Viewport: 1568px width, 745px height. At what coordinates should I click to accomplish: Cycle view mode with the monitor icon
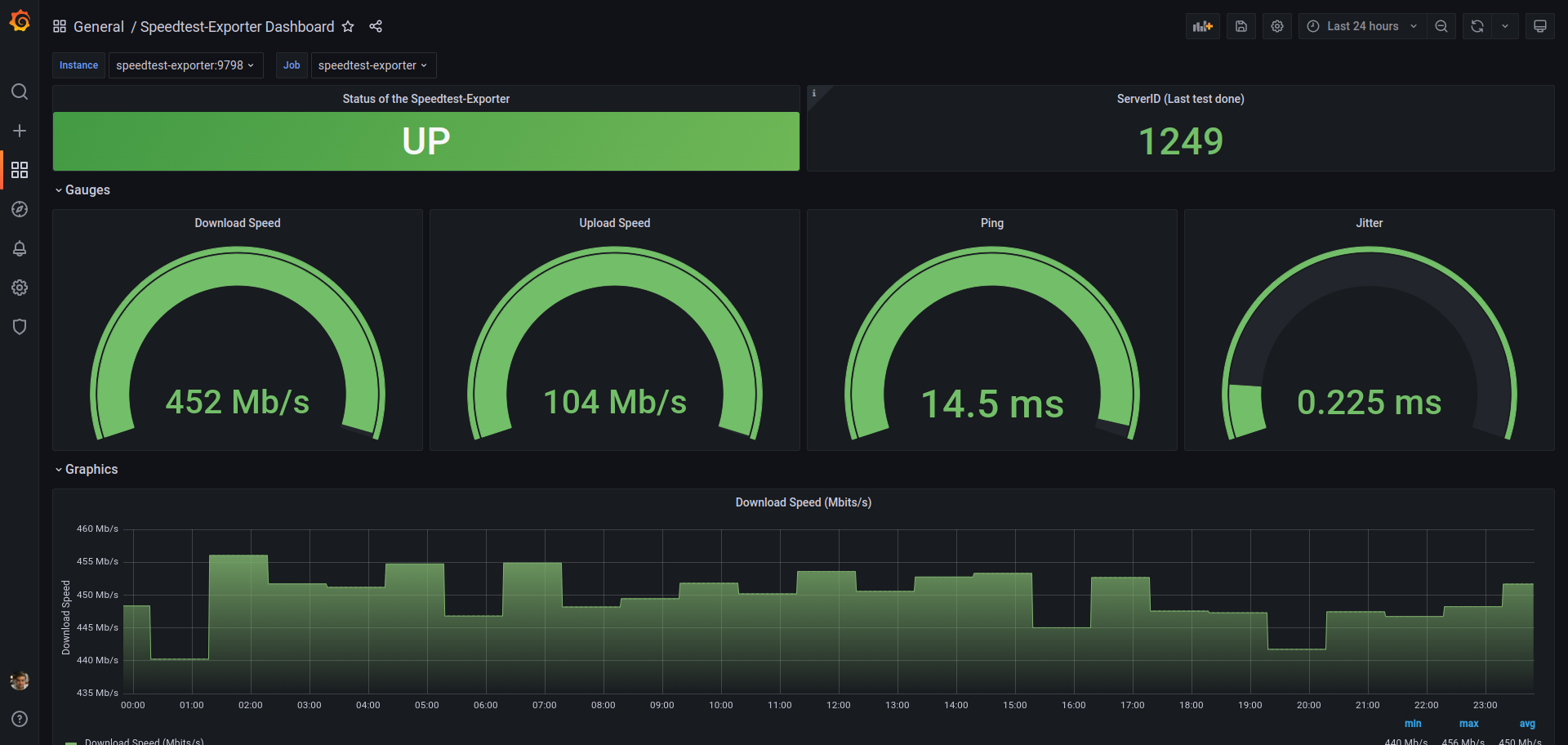(1540, 26)
